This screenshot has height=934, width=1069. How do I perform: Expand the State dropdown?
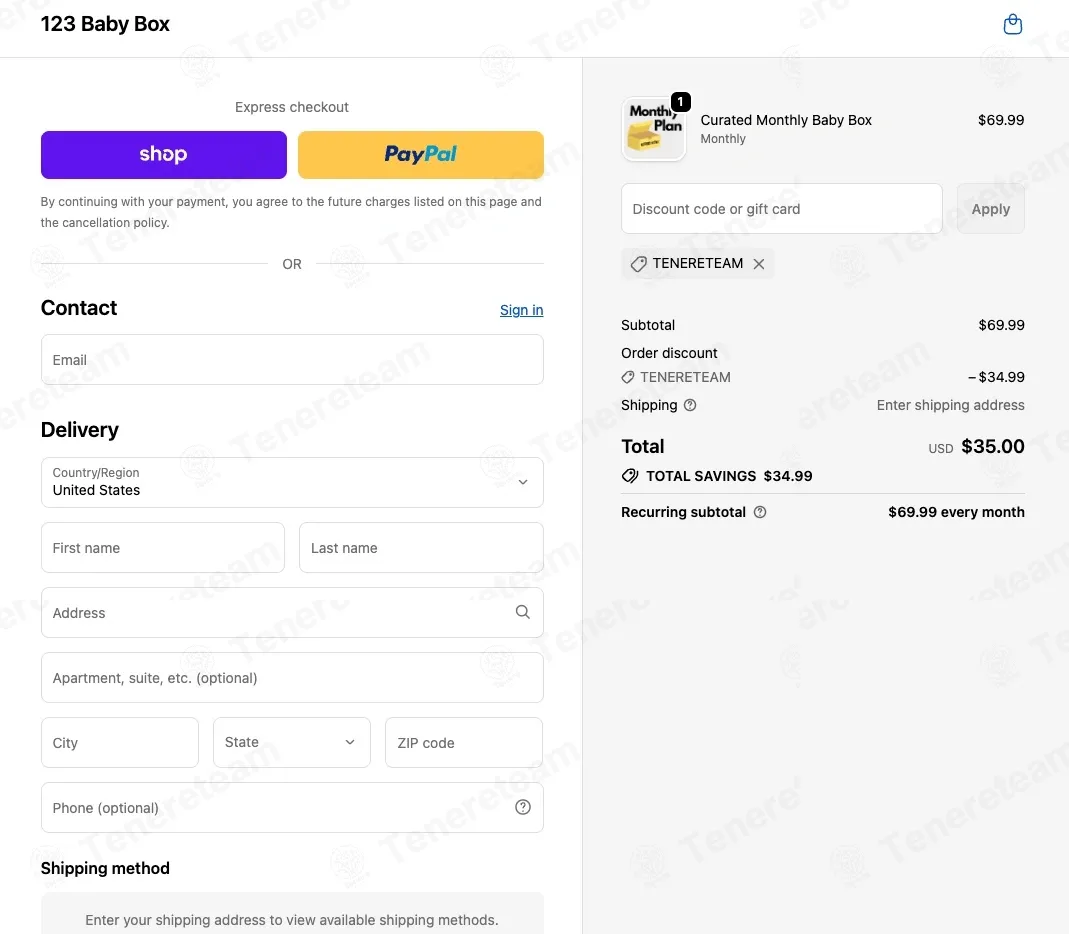[292, 742]
